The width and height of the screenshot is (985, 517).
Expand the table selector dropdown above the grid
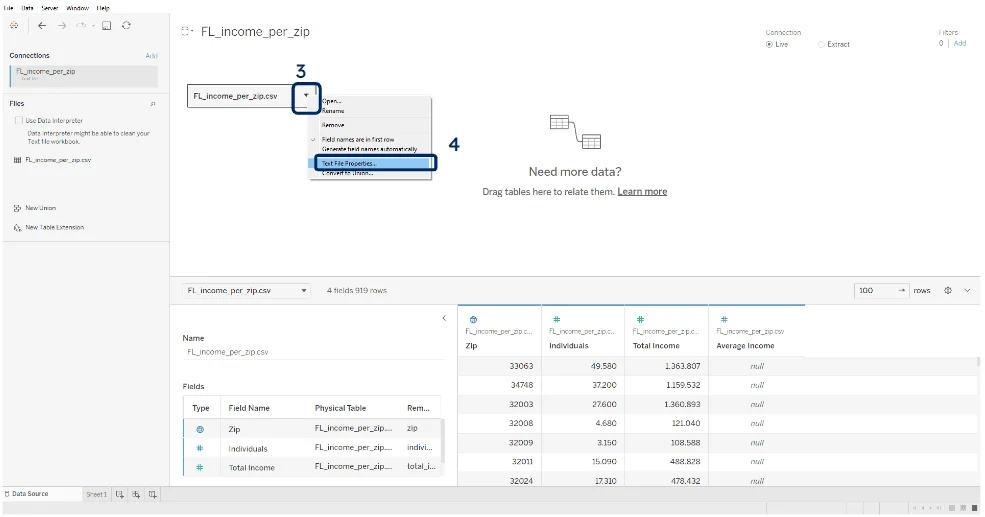(x=303, y=290)
